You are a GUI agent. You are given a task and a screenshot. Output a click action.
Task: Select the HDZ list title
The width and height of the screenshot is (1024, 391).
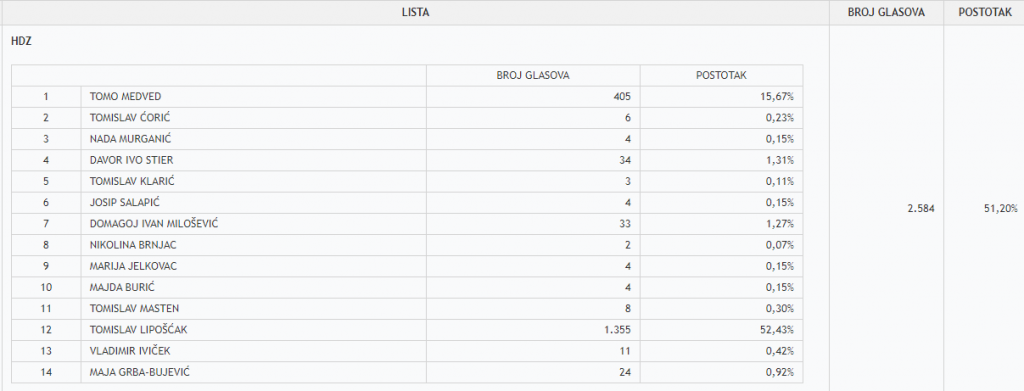coord(22,41)
